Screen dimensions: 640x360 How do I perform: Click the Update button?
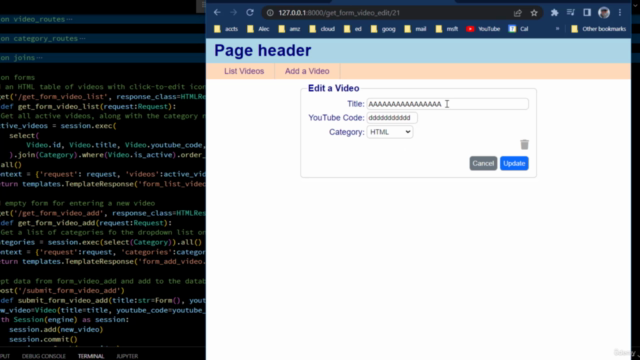514,163
